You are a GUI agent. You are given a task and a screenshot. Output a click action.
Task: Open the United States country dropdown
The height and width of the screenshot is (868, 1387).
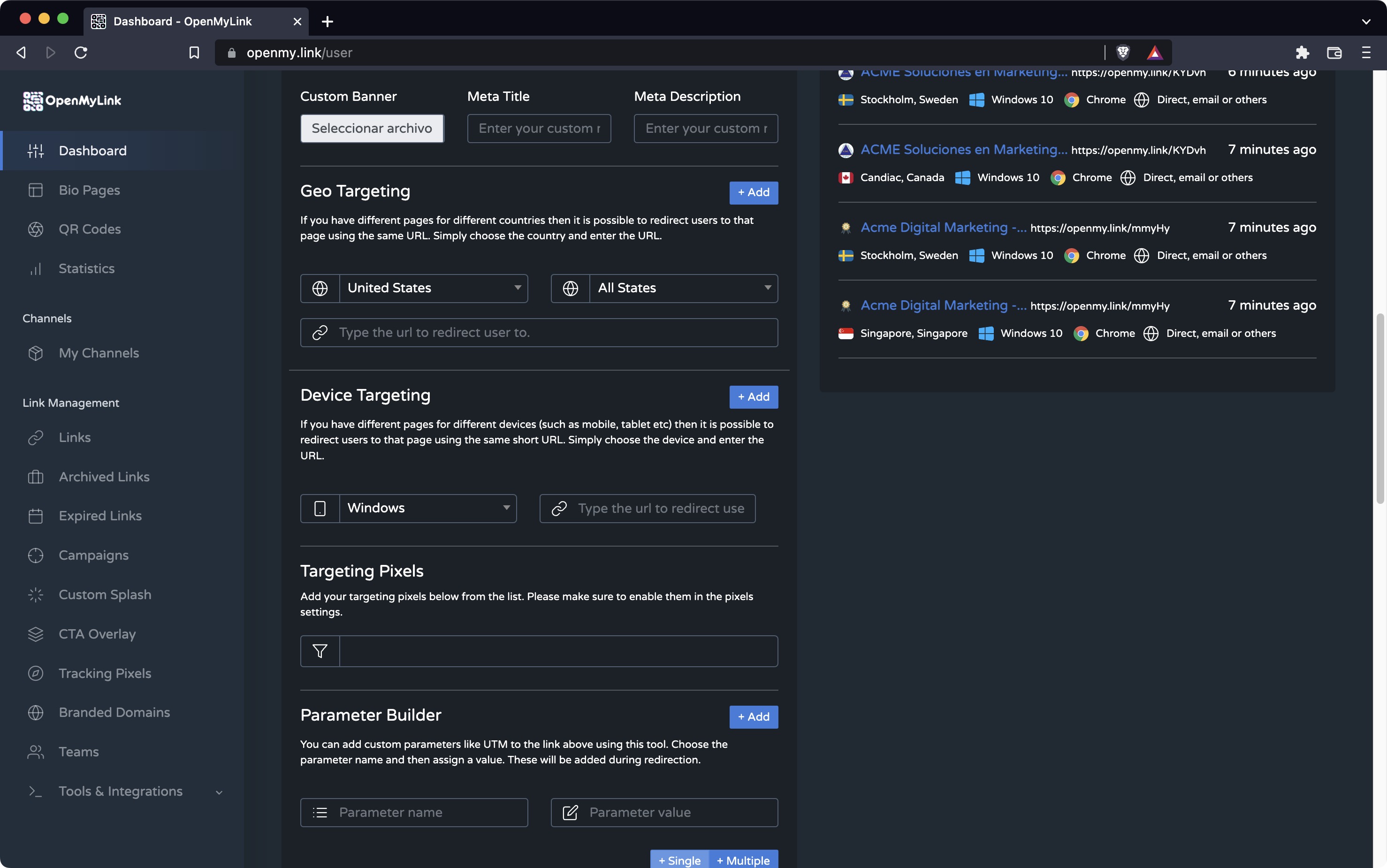pos(433,288)
